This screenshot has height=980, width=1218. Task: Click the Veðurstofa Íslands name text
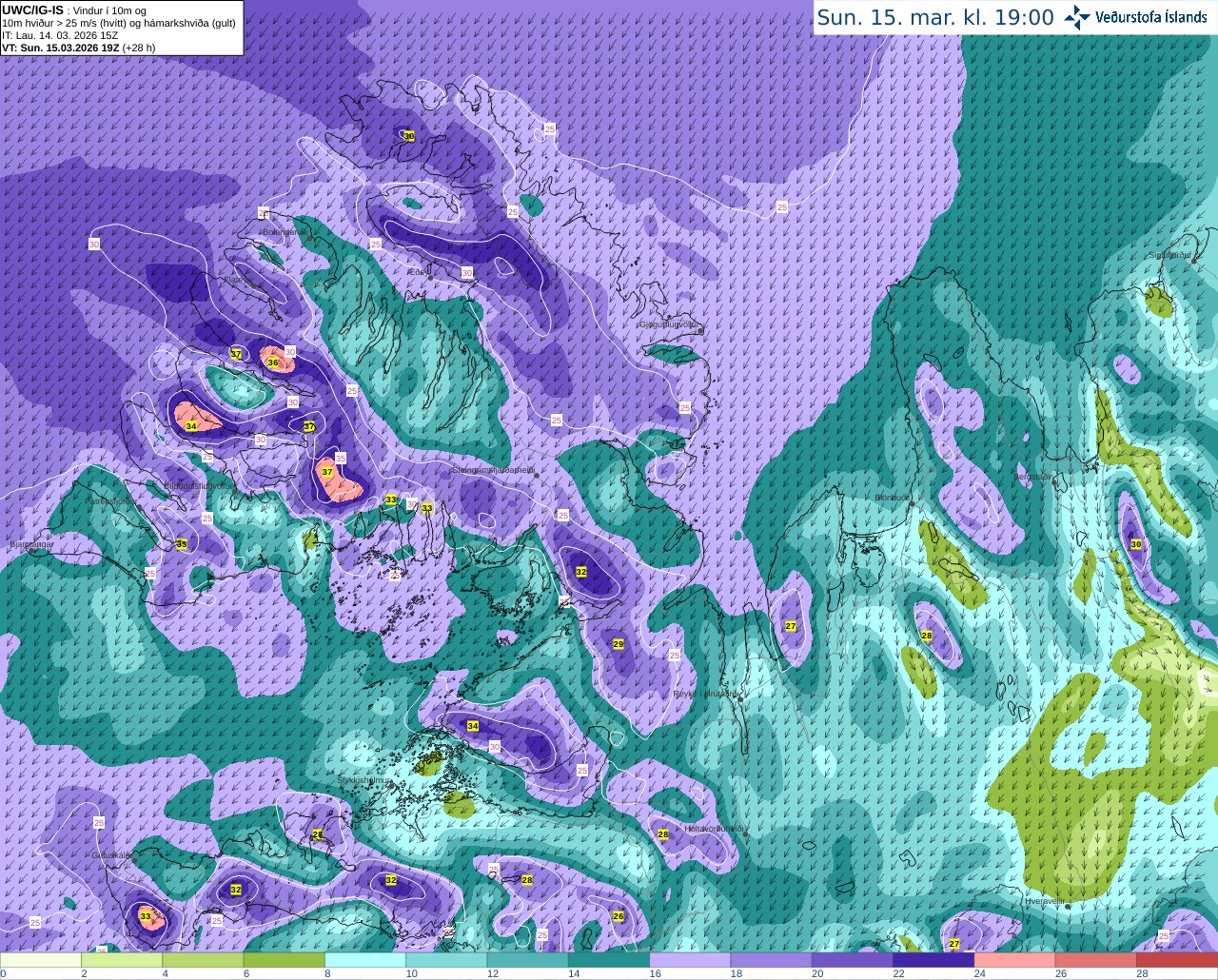pyautogui.click(x=1151, y=17)
